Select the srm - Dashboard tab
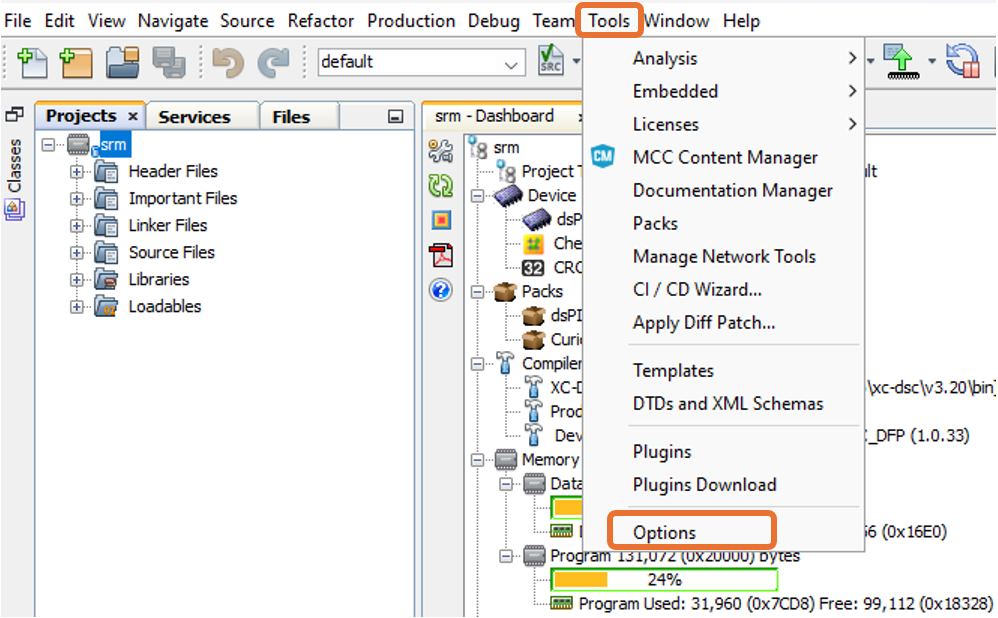This screenshot has width=998, height=618. pyautogui.click(x=494, y=116)
